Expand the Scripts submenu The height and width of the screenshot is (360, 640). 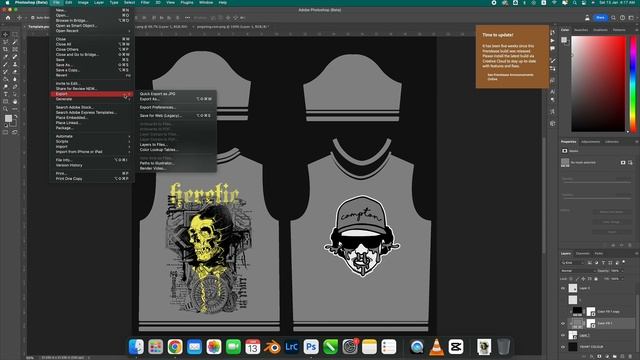click(93, 141)
